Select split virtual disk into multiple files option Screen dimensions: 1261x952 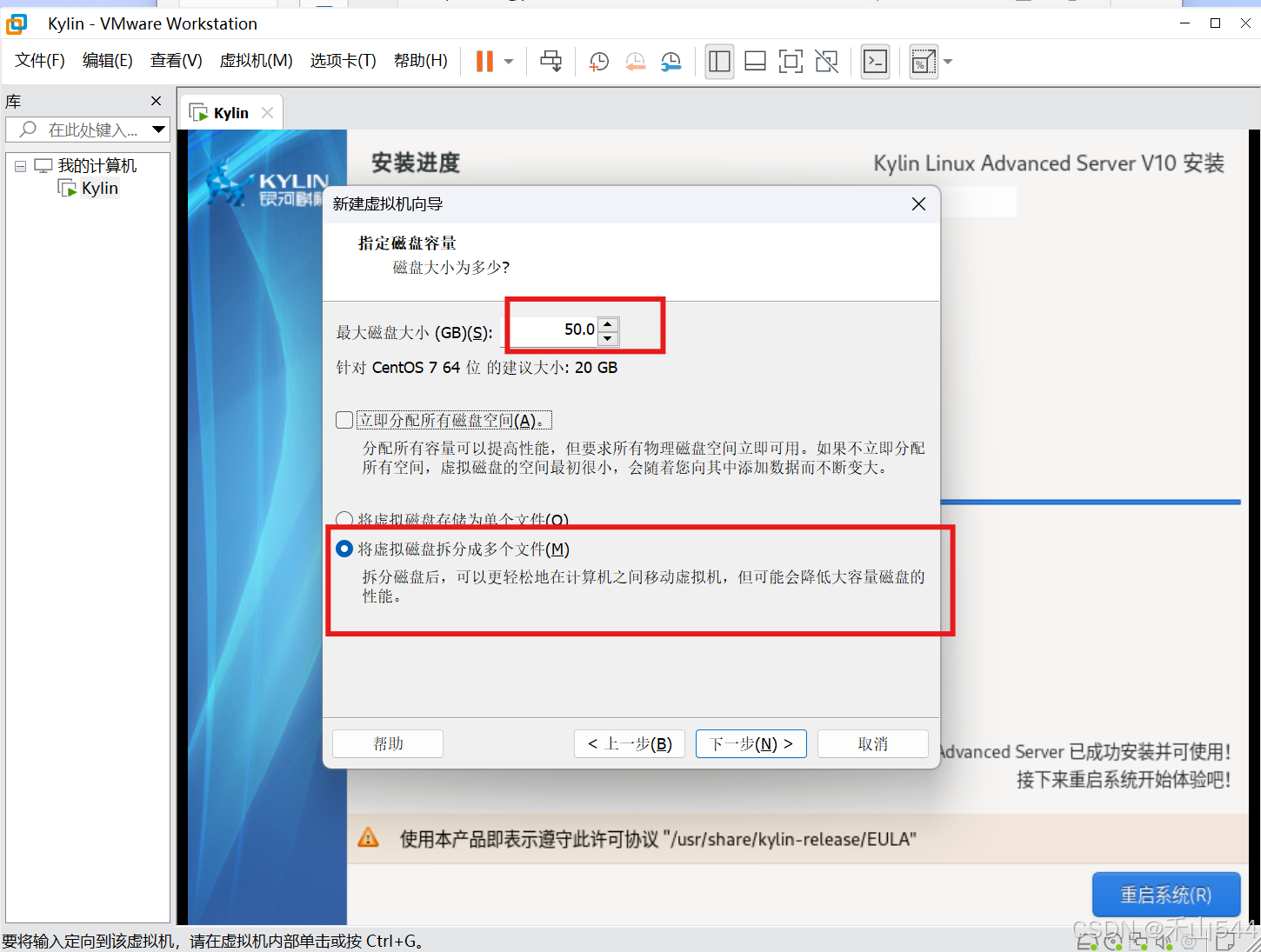[344, 549]
